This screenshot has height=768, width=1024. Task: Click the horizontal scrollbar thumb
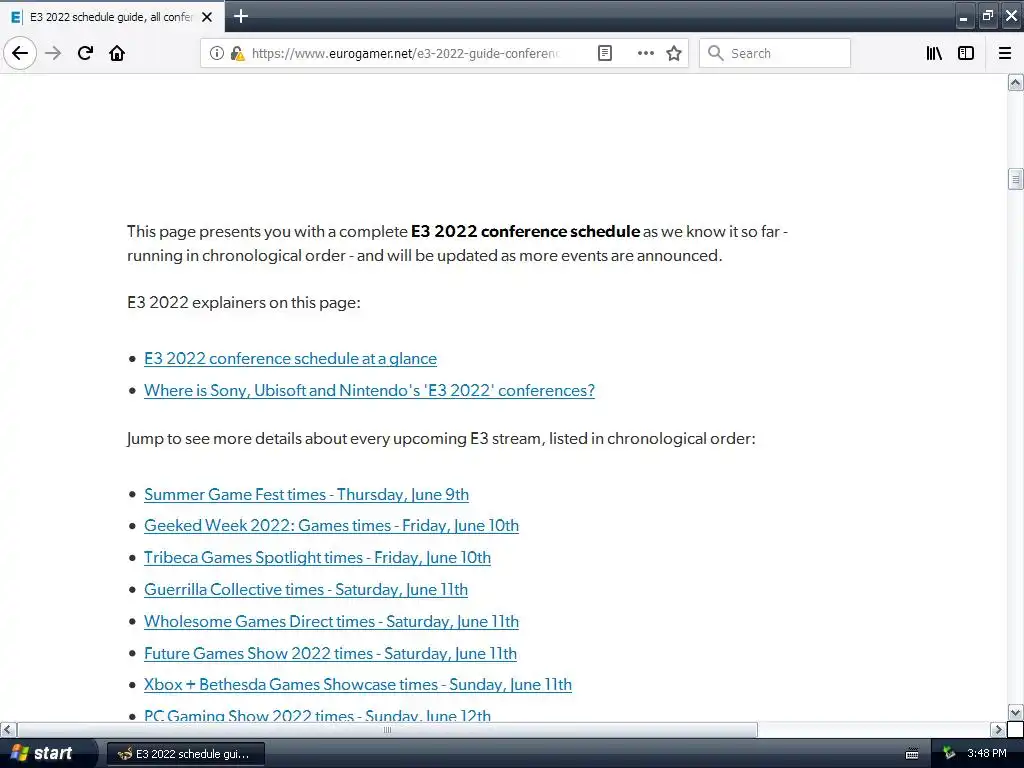[x=387, y=729]
